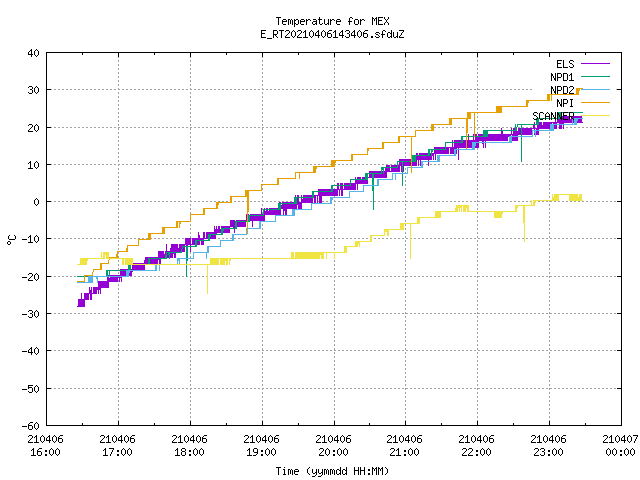Click the x-axis tick label 19:00
Image resolution: width=640 pixels, height=480 pixels.
coord(261,452)
